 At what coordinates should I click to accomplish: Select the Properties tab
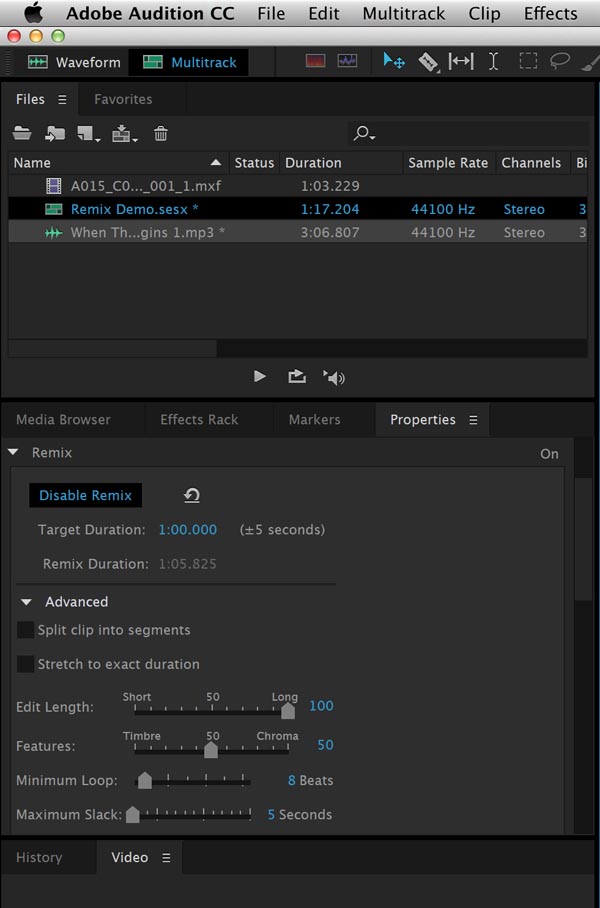(423, 419)
